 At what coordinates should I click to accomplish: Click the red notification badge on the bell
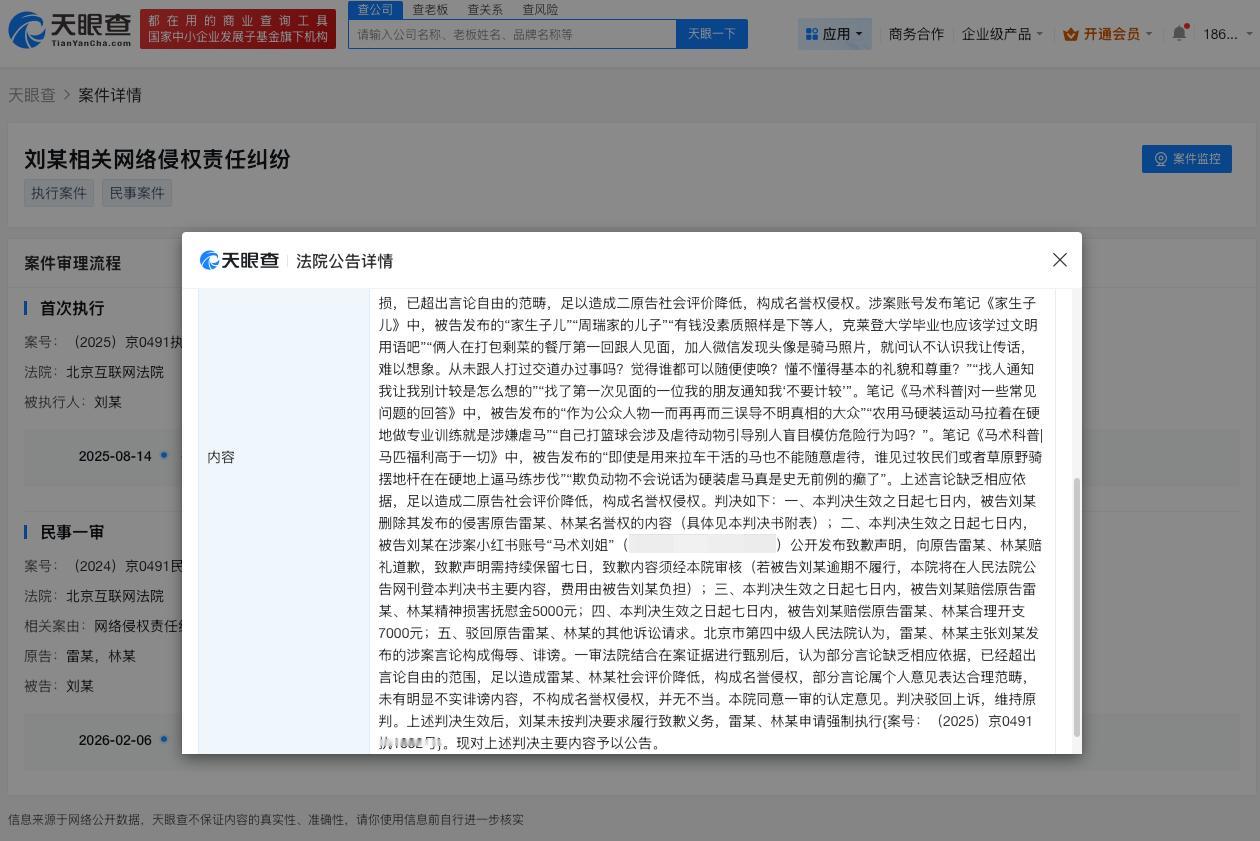[1187, 25]
